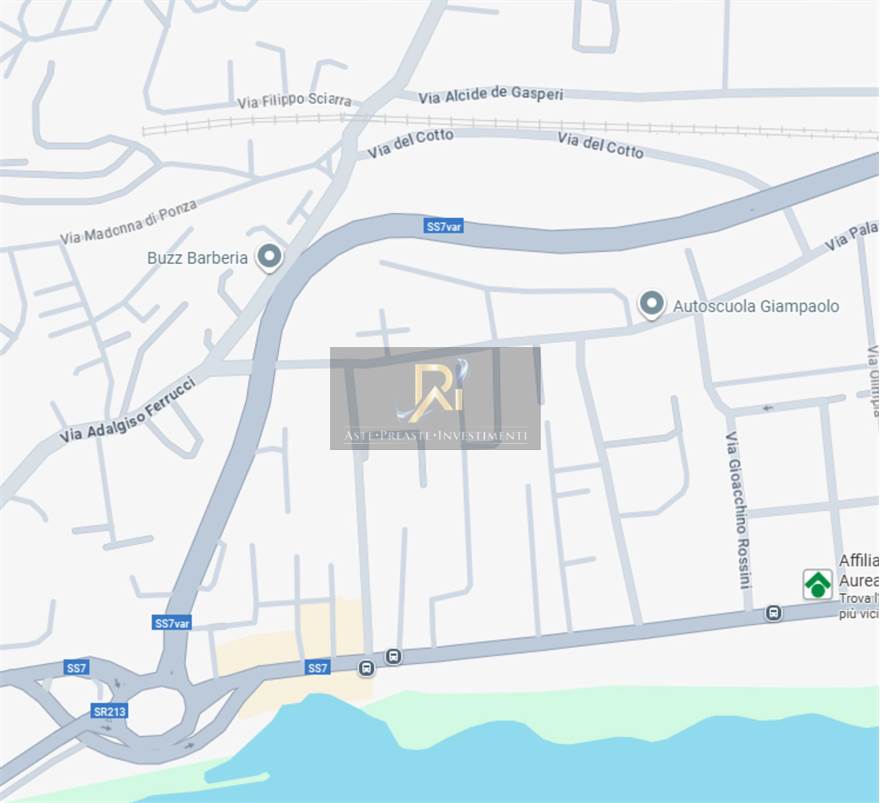Click the Via Adalgiso Ferrucci street label
880x803 pixels.
coord(128,410)
